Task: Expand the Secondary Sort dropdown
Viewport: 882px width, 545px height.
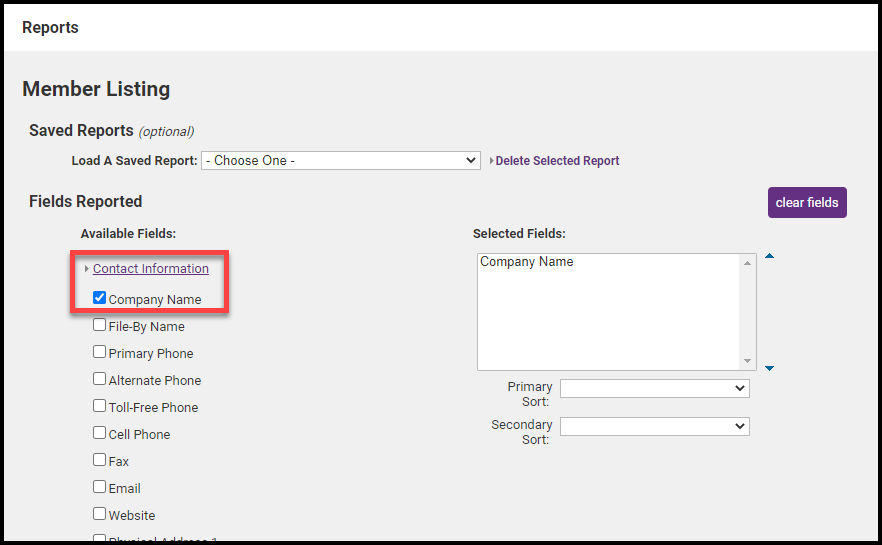Action: point(654,426)
